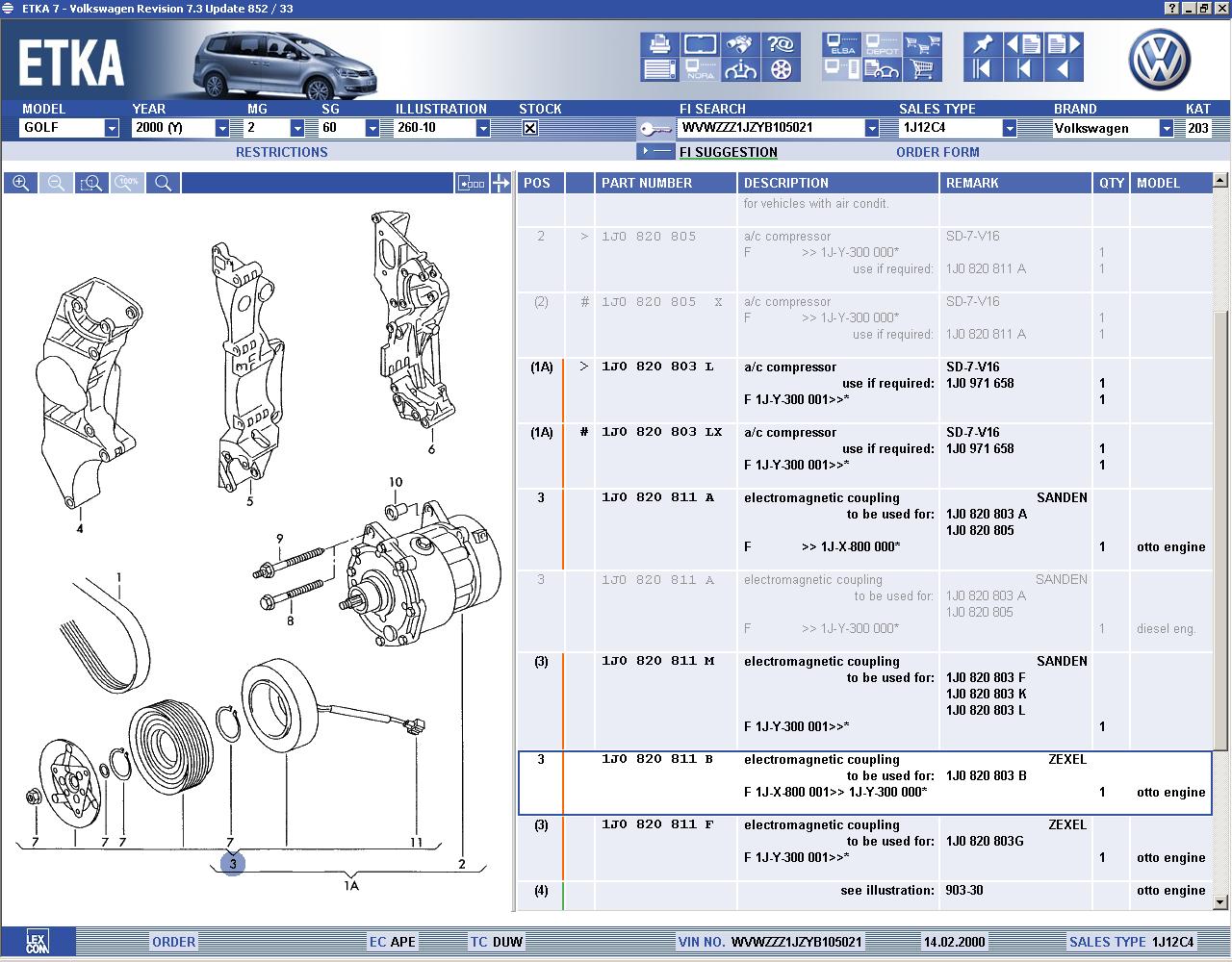Reset illustration zoom to 100%
The image size is (1232, 962).
coord(128,183)
